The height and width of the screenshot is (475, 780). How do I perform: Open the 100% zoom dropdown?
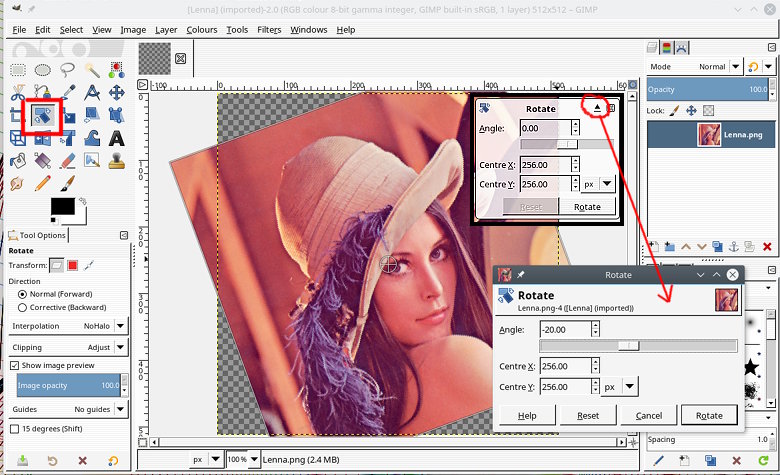tap(254, 459)
